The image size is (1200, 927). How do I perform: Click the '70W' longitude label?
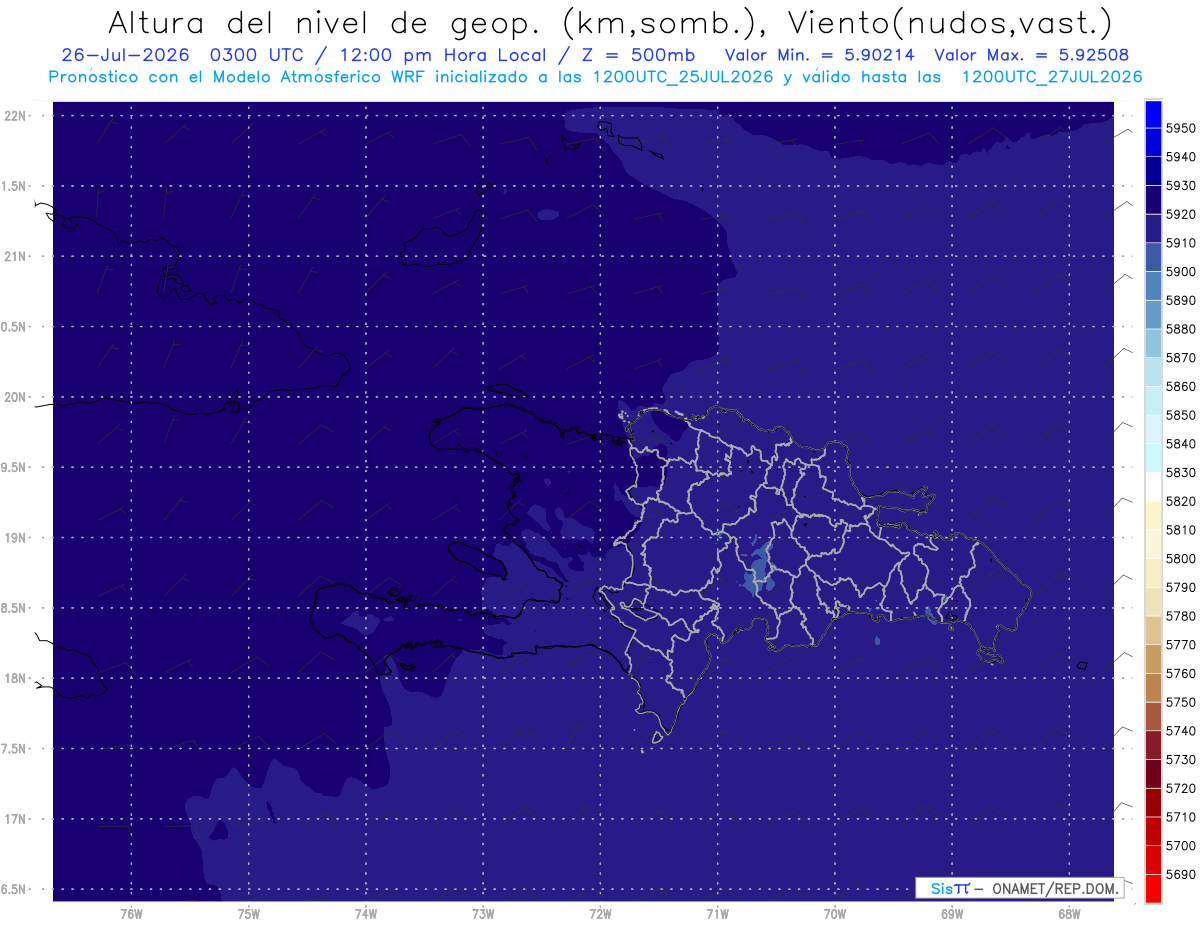(x=835, y=914)
